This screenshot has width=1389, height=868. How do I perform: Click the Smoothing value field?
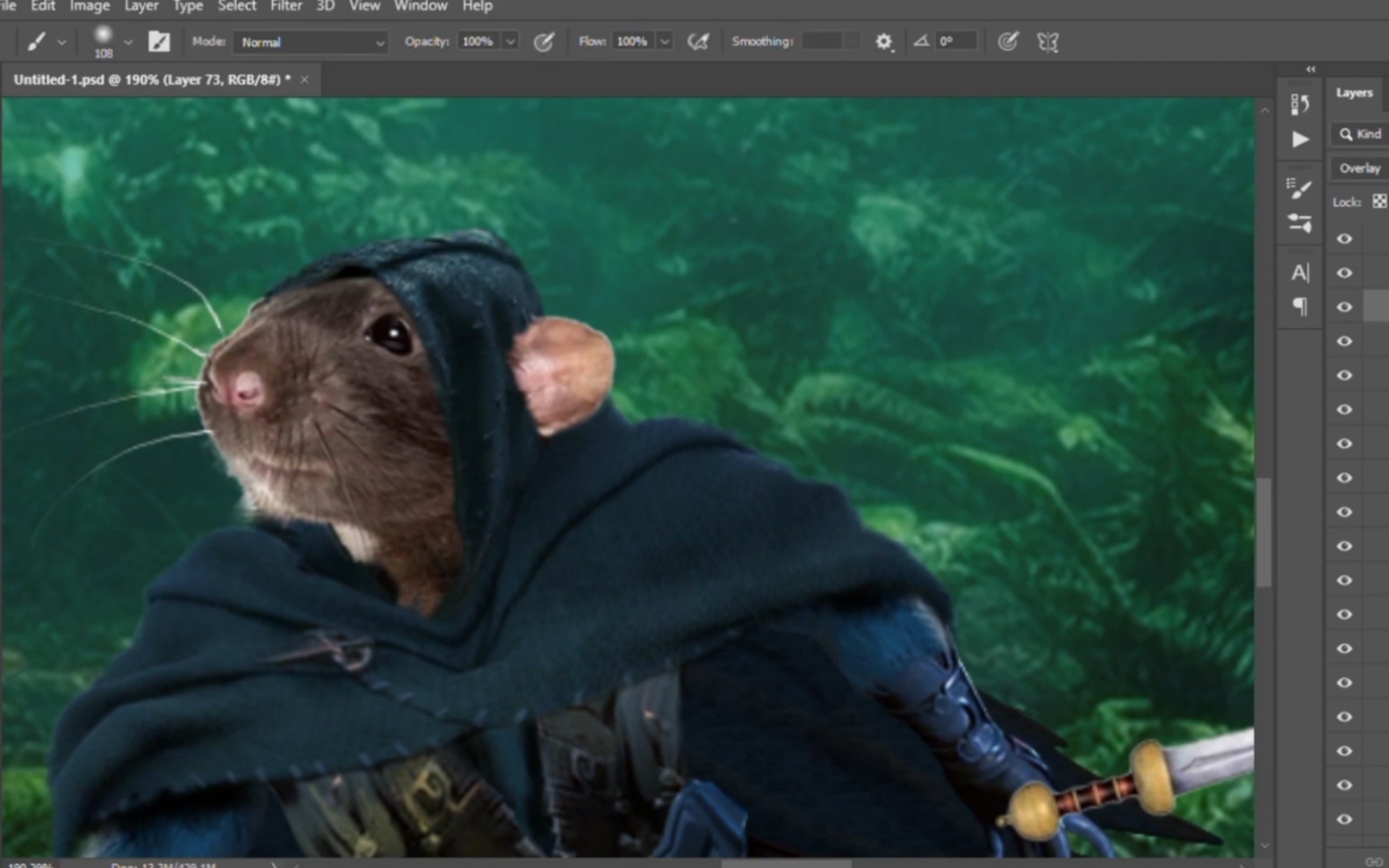coord(823,41)
